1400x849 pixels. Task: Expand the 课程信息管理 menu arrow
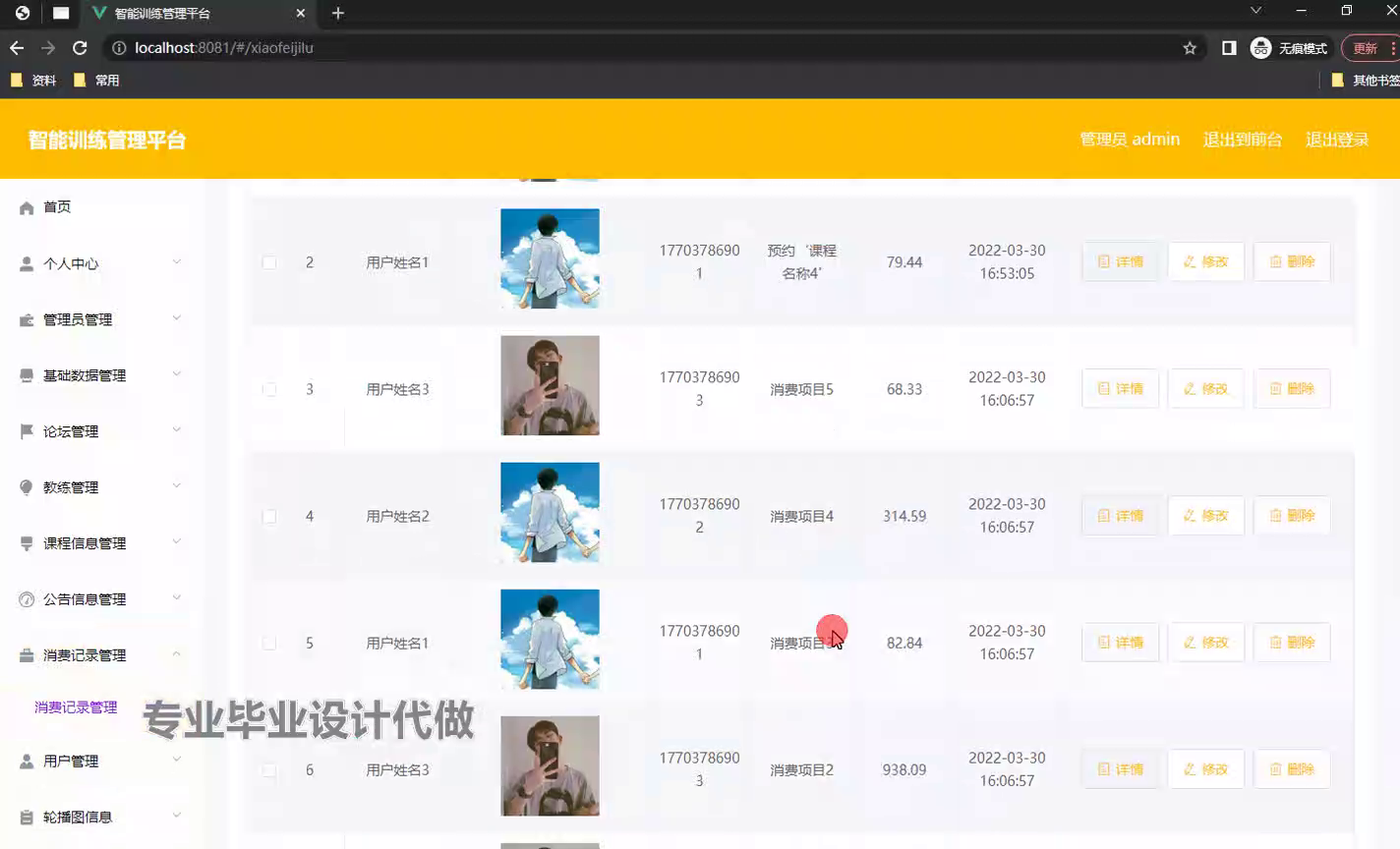[x=177, y=541]
